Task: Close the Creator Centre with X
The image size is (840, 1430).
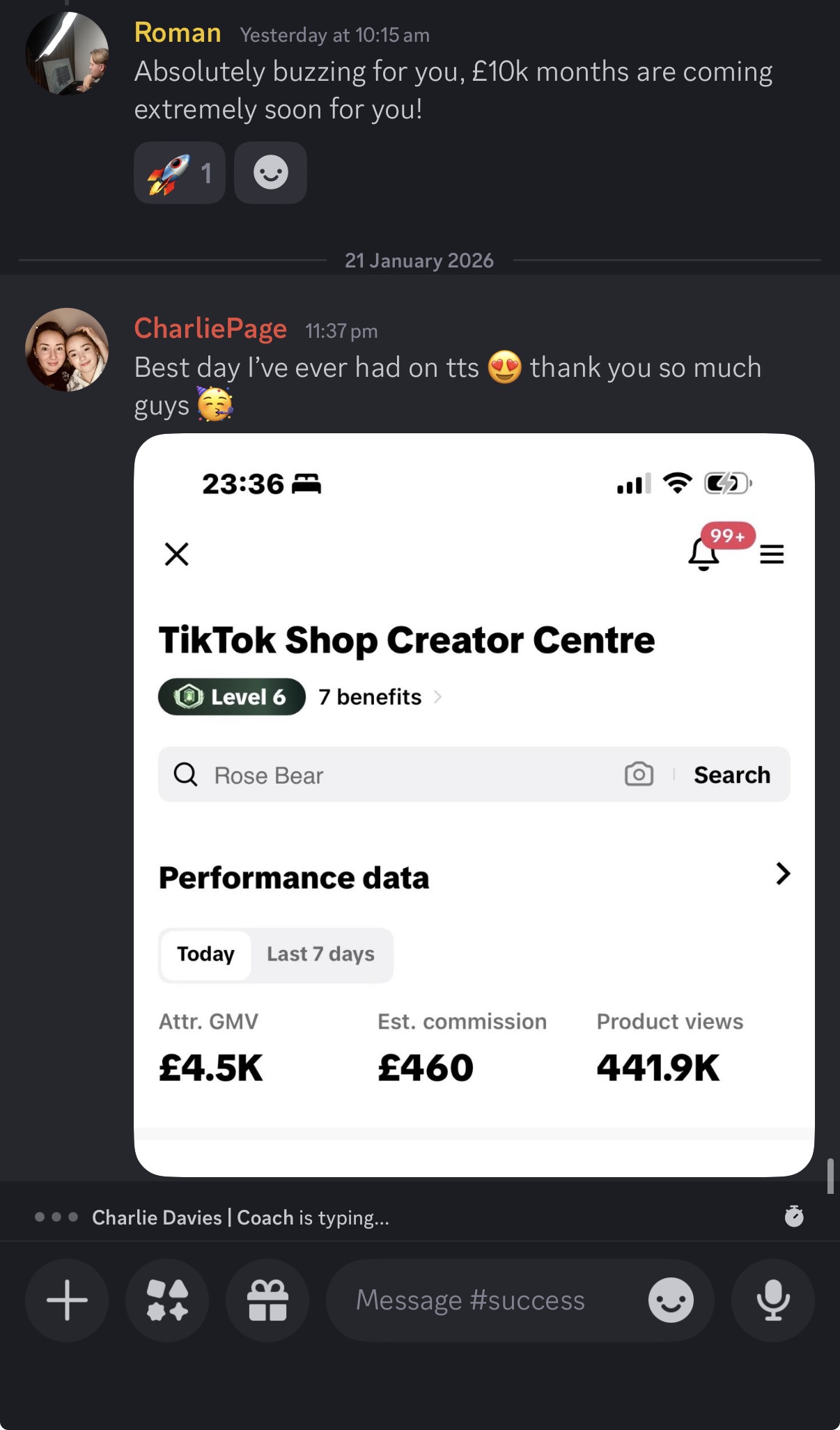Action: click(x=177, y=554)
